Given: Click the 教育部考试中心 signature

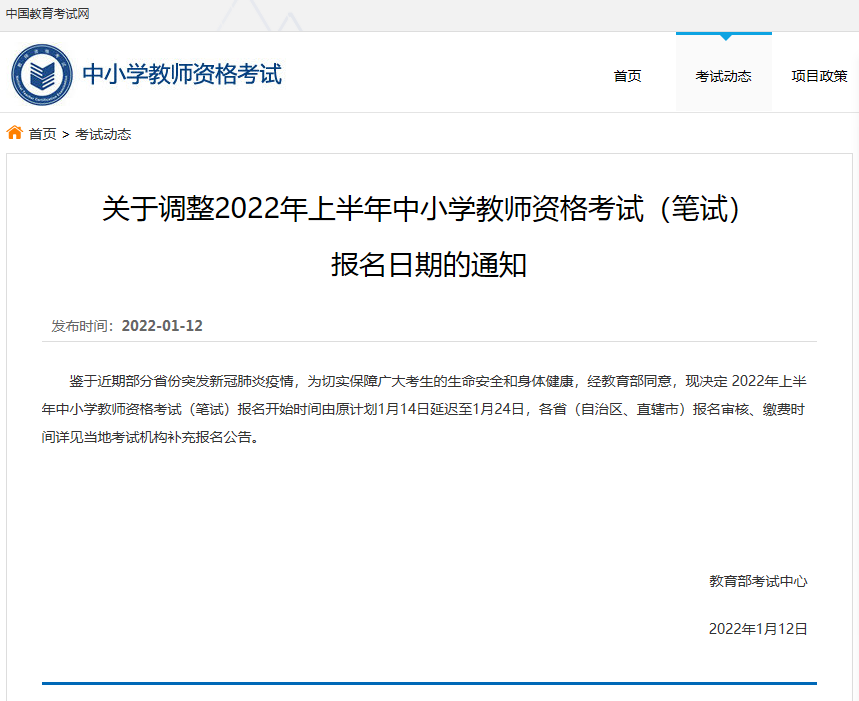Looking at the screenshot, I should click(758, 581).
